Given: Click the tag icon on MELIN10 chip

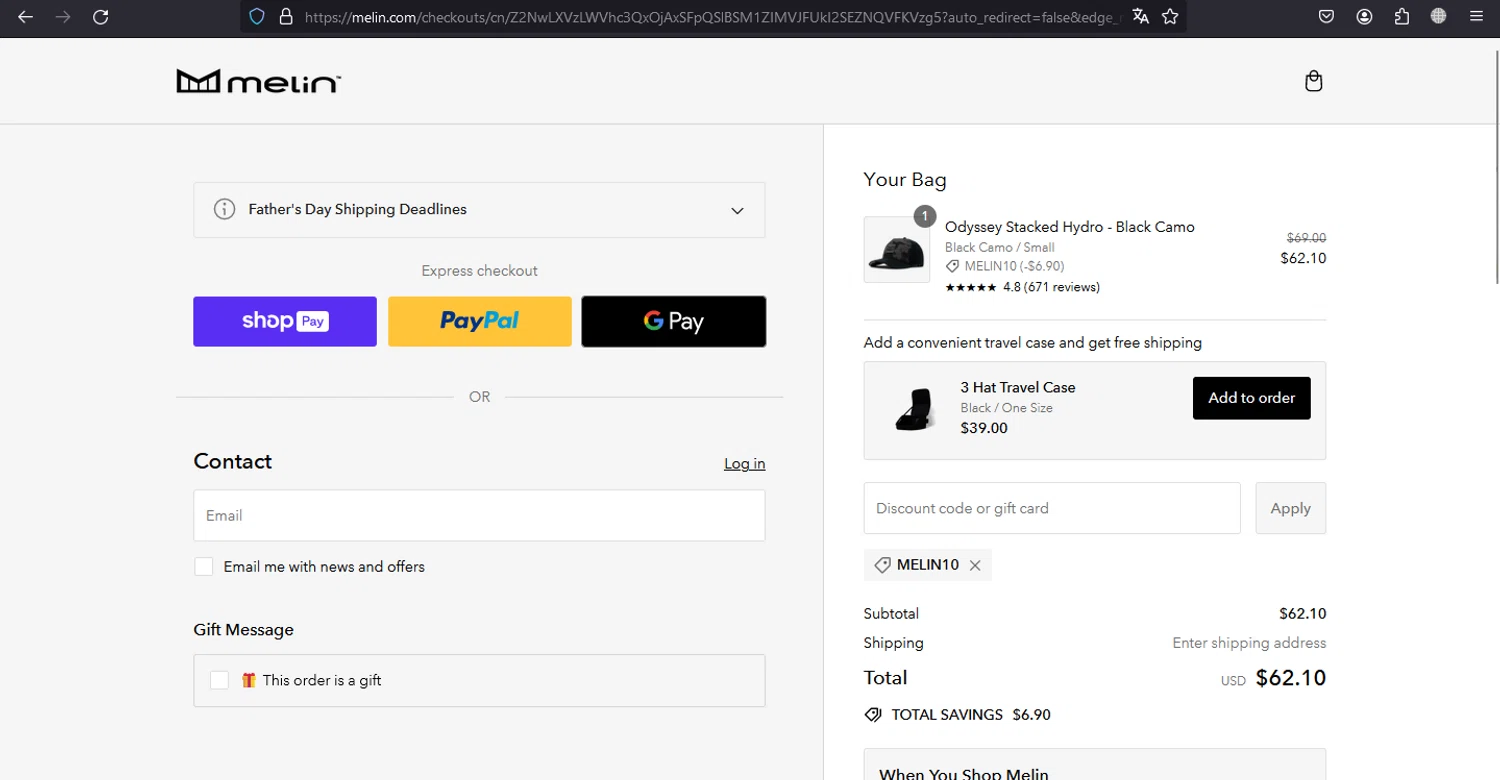Looking at the screenshot, I should (x=882, y=565).
